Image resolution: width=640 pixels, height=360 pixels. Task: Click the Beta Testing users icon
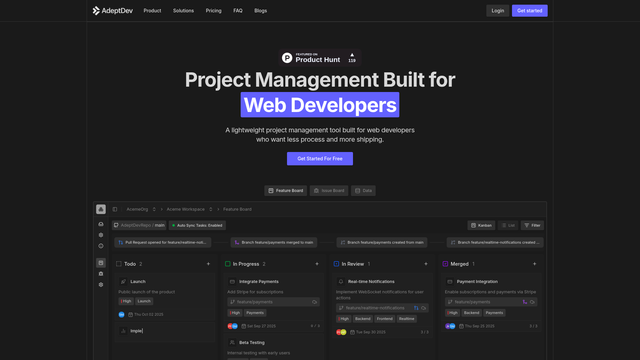coord(232,342)
